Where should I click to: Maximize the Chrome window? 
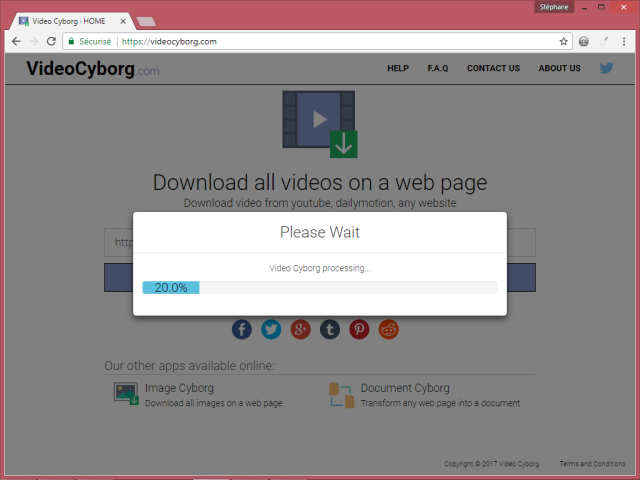pos(601,7)
